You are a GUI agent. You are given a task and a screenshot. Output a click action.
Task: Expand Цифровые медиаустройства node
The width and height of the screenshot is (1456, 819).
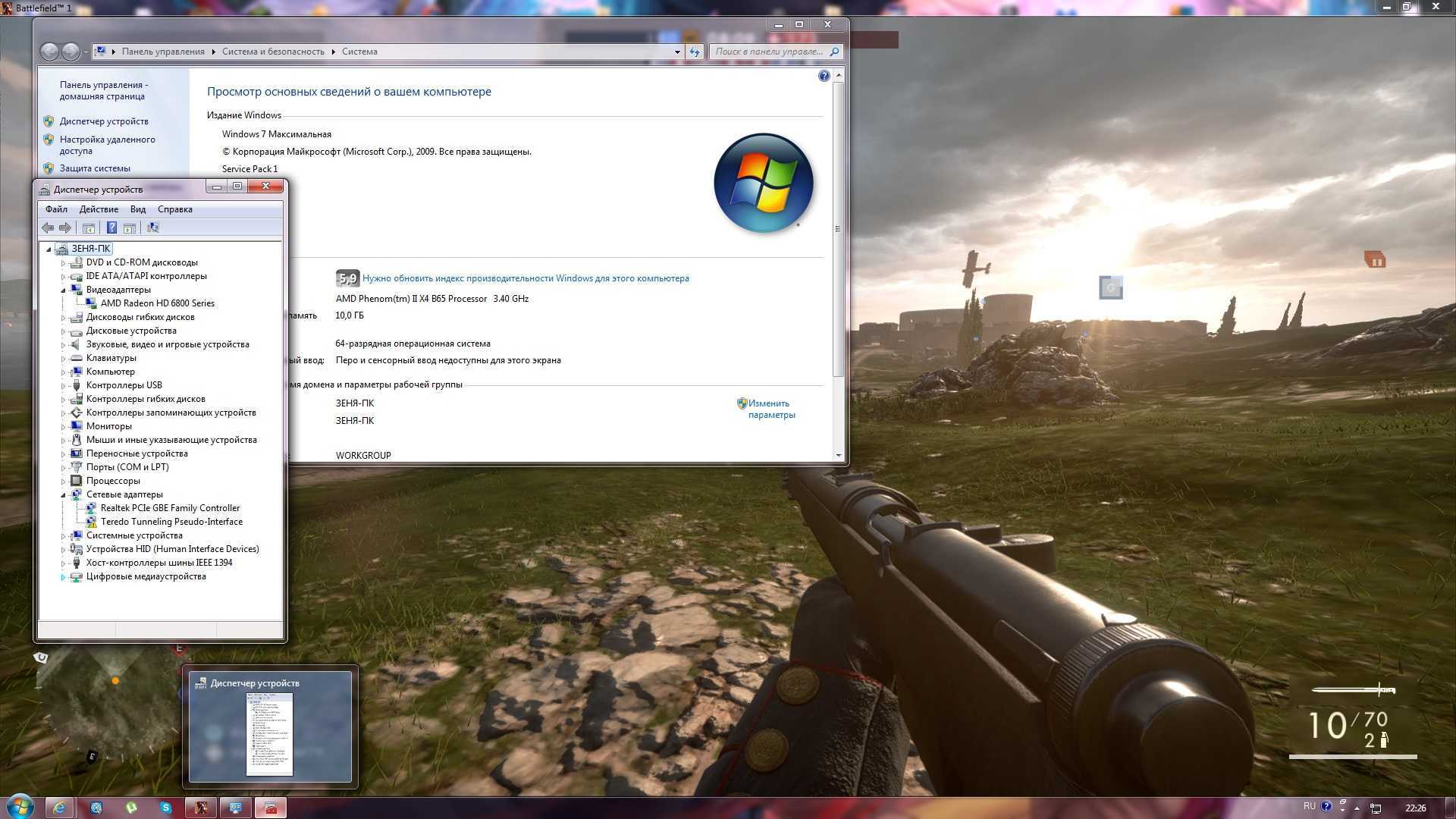pos(63,576)
